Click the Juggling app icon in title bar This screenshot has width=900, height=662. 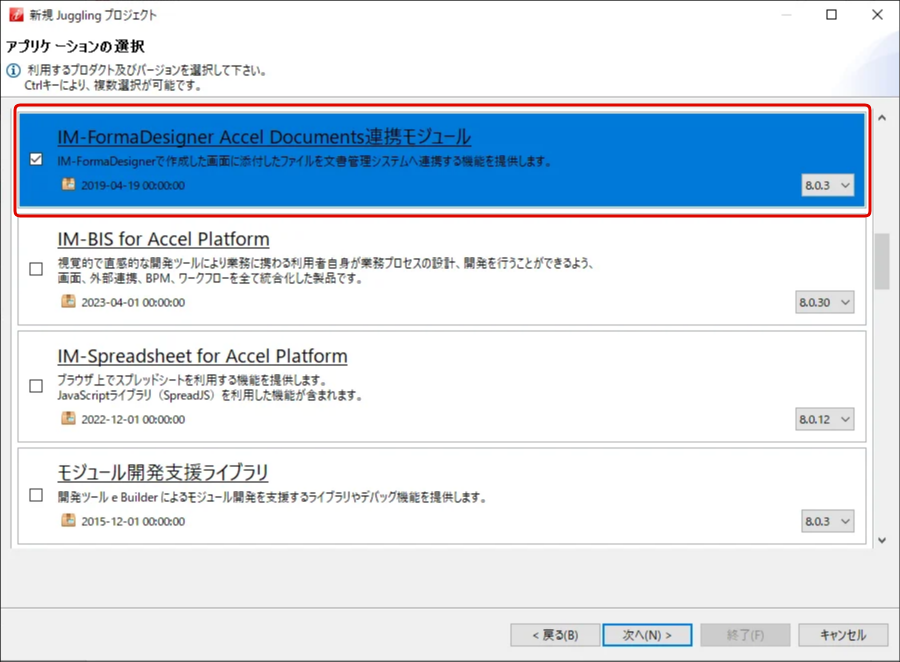tap(16, 14)
